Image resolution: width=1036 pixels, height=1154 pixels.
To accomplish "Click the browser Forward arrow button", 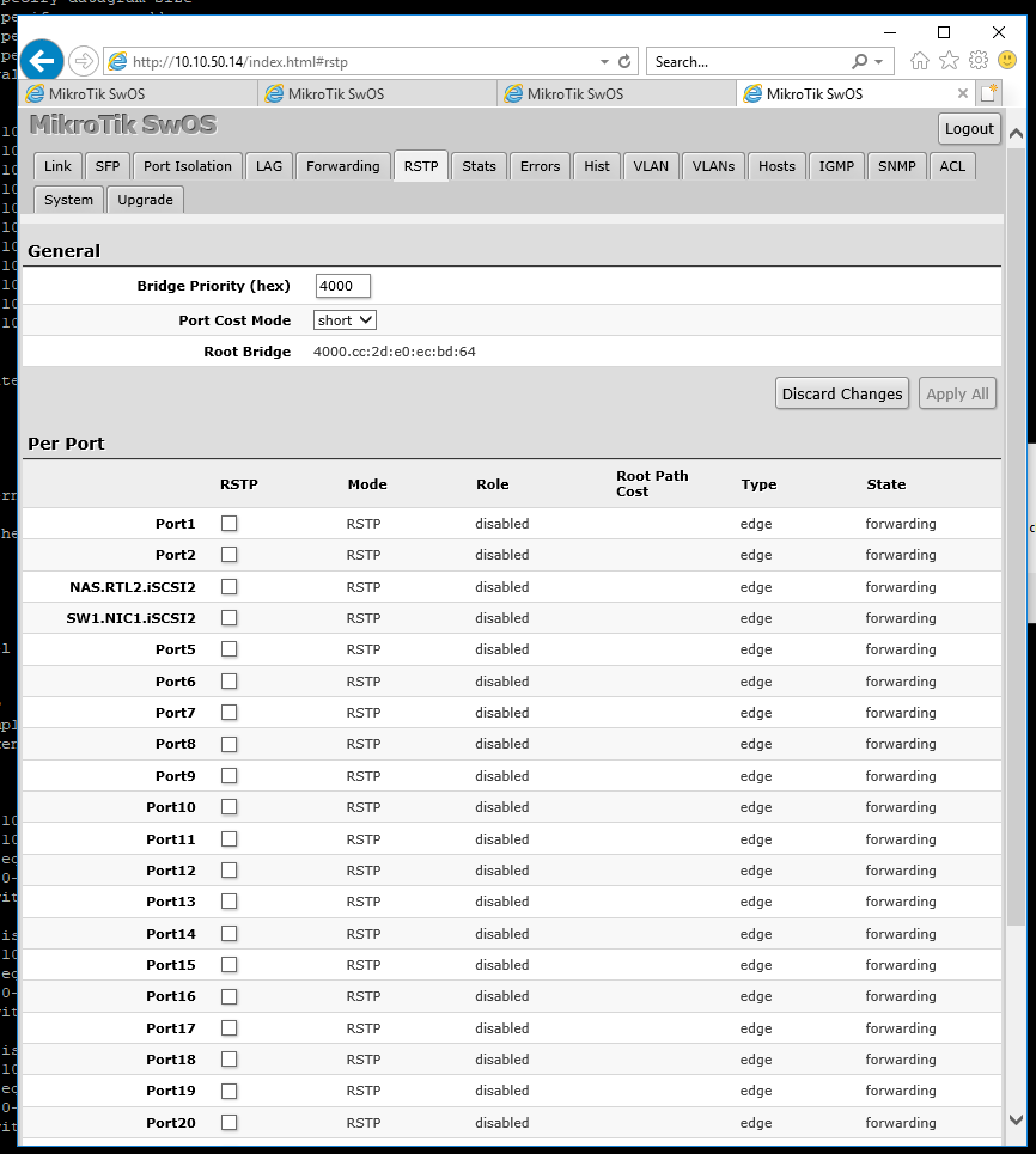I will click(x=83, y=61).
